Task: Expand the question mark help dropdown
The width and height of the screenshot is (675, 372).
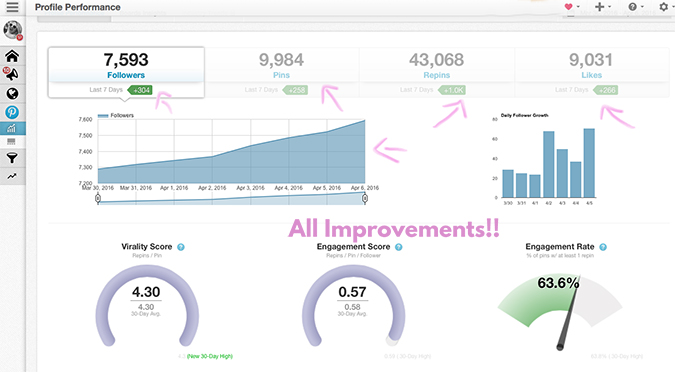Action: tap(636, 6)
